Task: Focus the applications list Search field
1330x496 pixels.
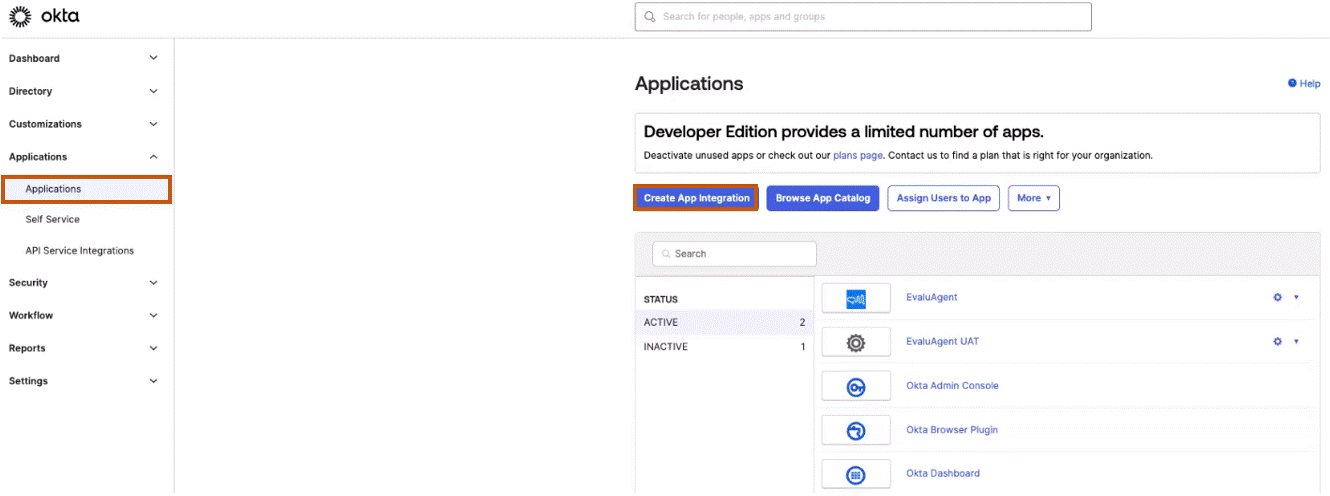Action: pos(734,254)
